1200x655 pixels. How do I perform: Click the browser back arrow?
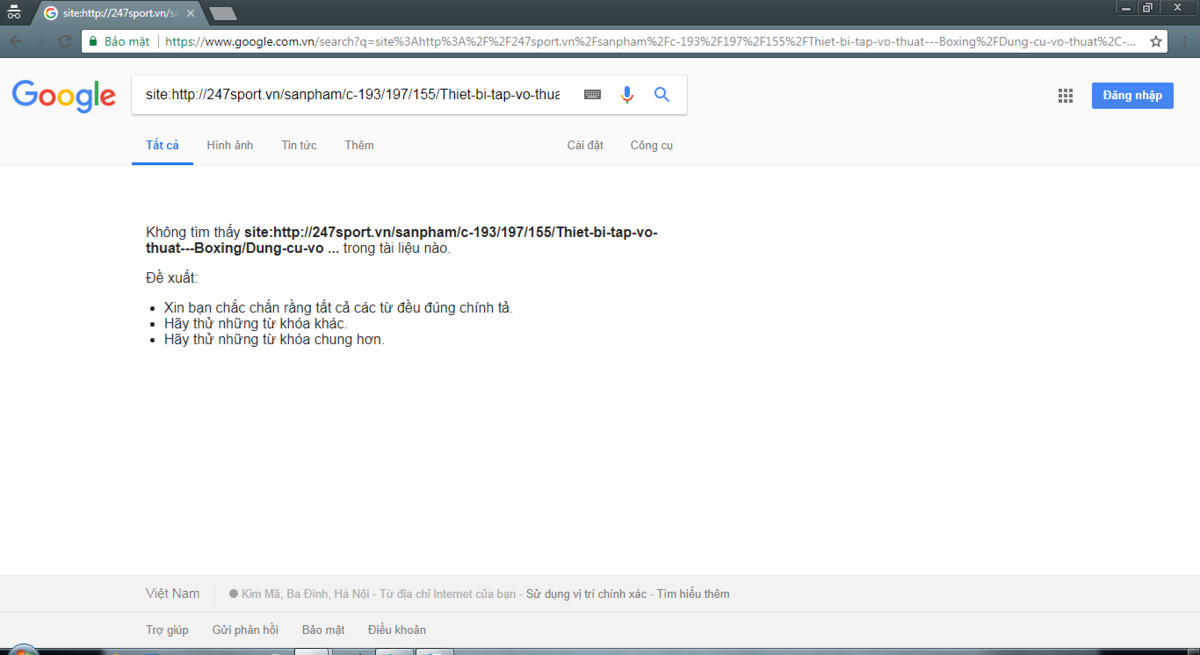[x=16, y=42]
